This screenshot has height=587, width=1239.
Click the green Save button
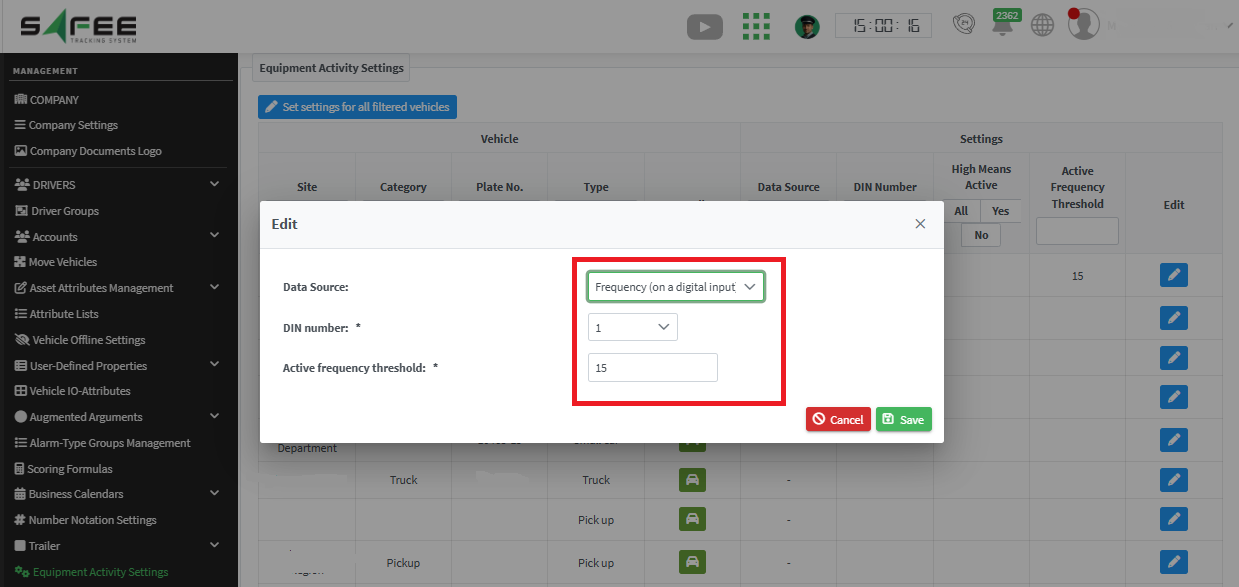point(903,420)
